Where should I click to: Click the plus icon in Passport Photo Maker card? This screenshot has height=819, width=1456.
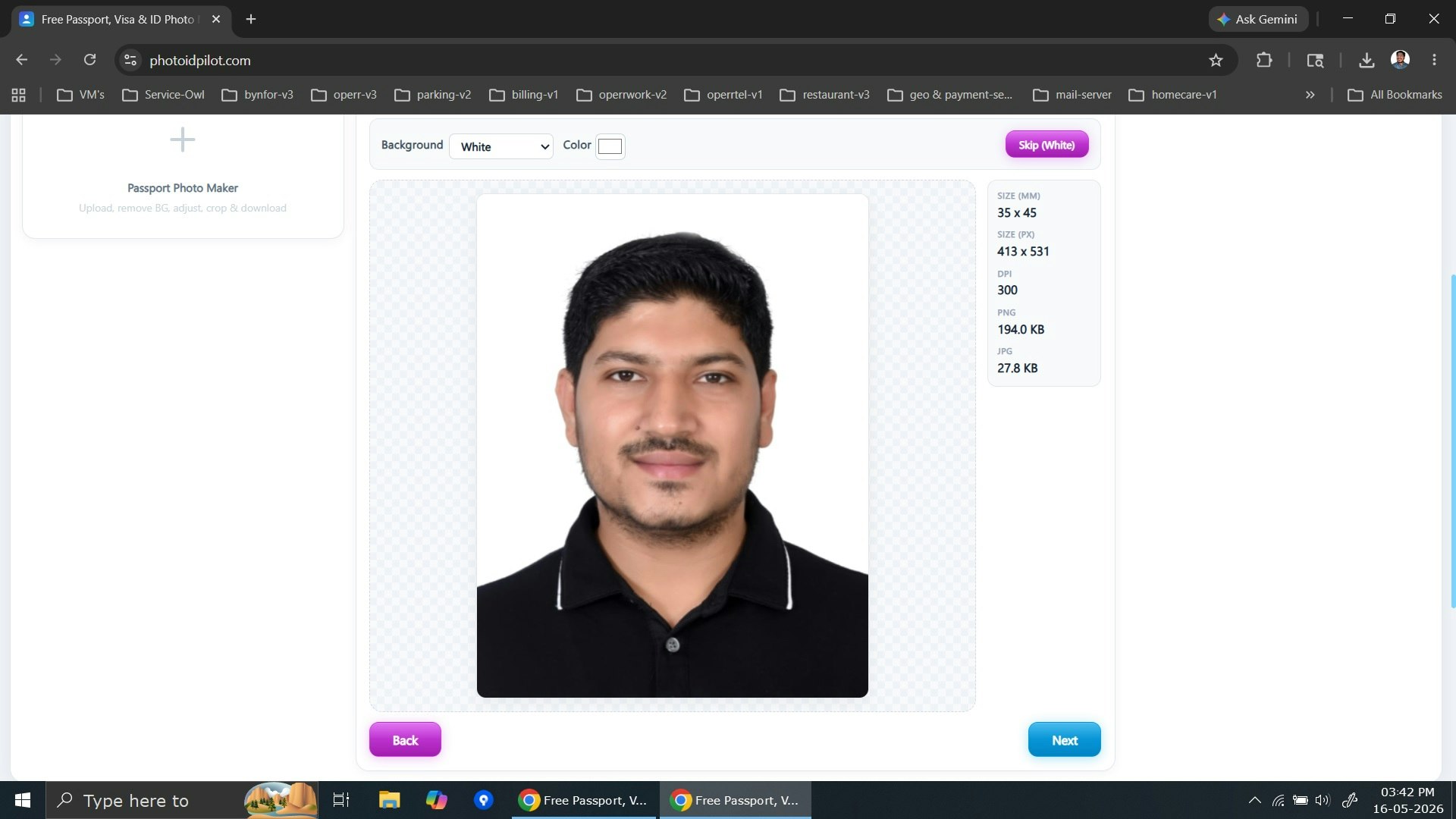(x=182, y=140)
